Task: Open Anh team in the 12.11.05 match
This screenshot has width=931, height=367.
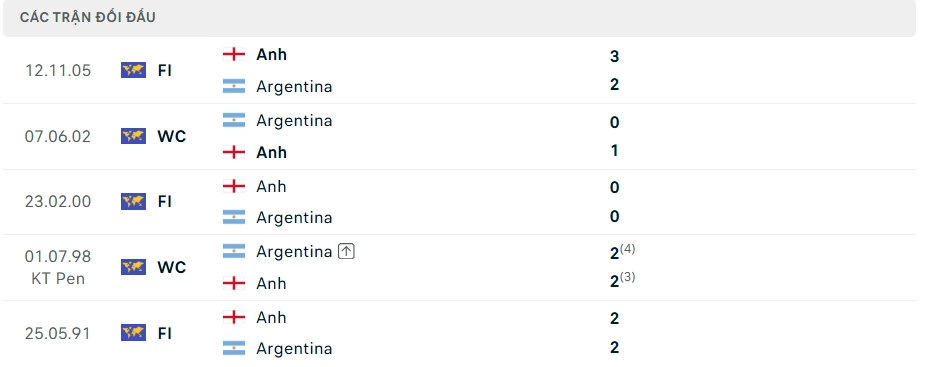Action: 271,55
